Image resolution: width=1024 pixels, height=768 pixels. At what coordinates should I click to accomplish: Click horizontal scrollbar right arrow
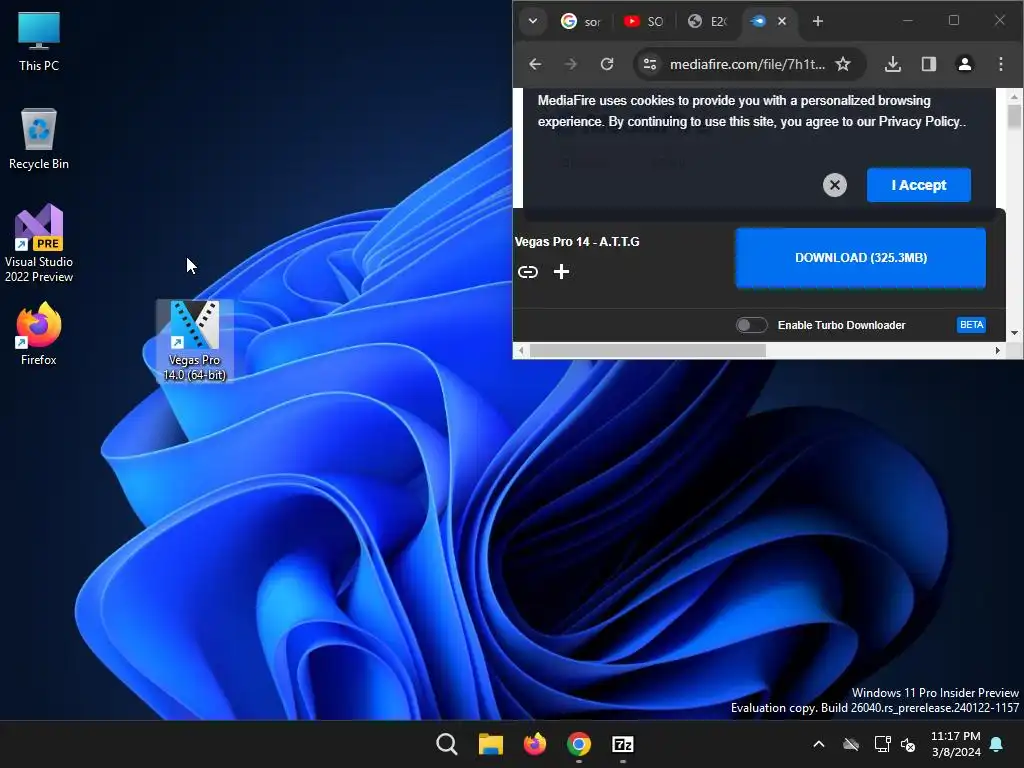(997, 351)
